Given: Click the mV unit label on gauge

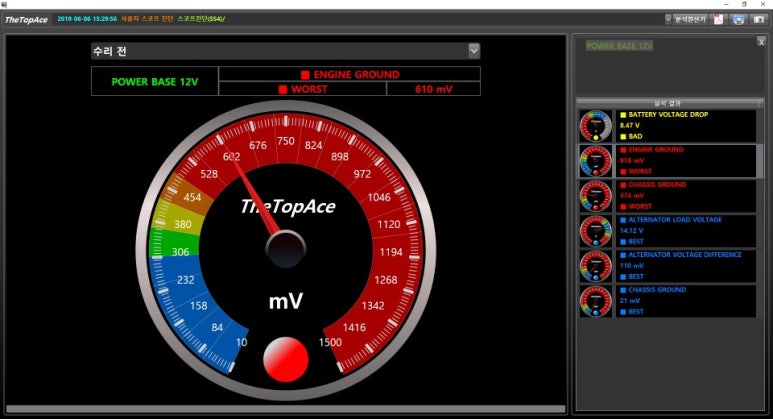Looking at the screenshot, I should 286,301.
